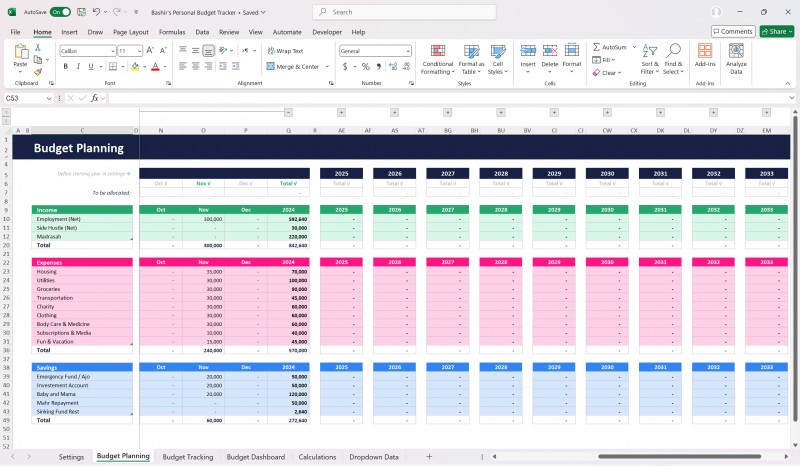Viewport: 800px width, 466px height.
Task: Toggle Wrap Text
Action: tap(285, 51)
